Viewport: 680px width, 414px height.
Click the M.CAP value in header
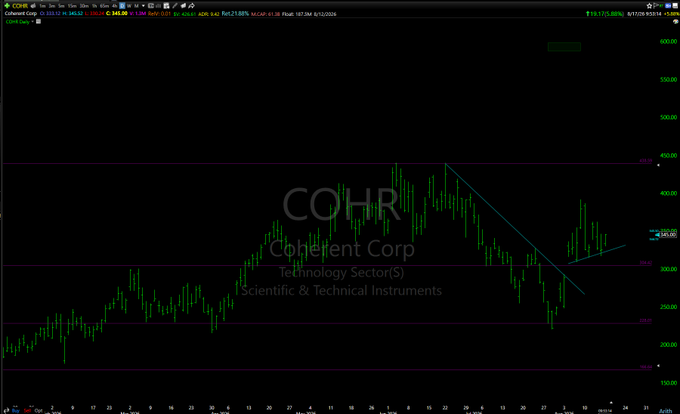tap(265, 14)
